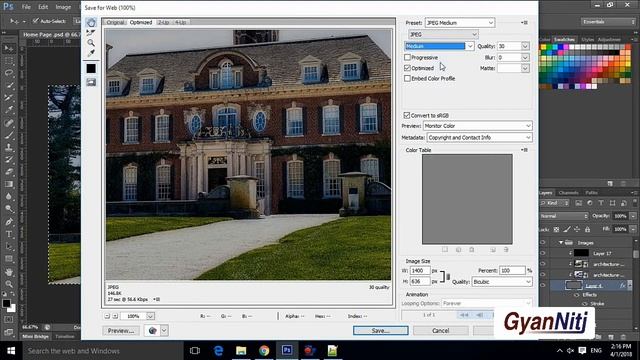
Task: Toggle the Effects visibility eye
Action: (577, 295)
